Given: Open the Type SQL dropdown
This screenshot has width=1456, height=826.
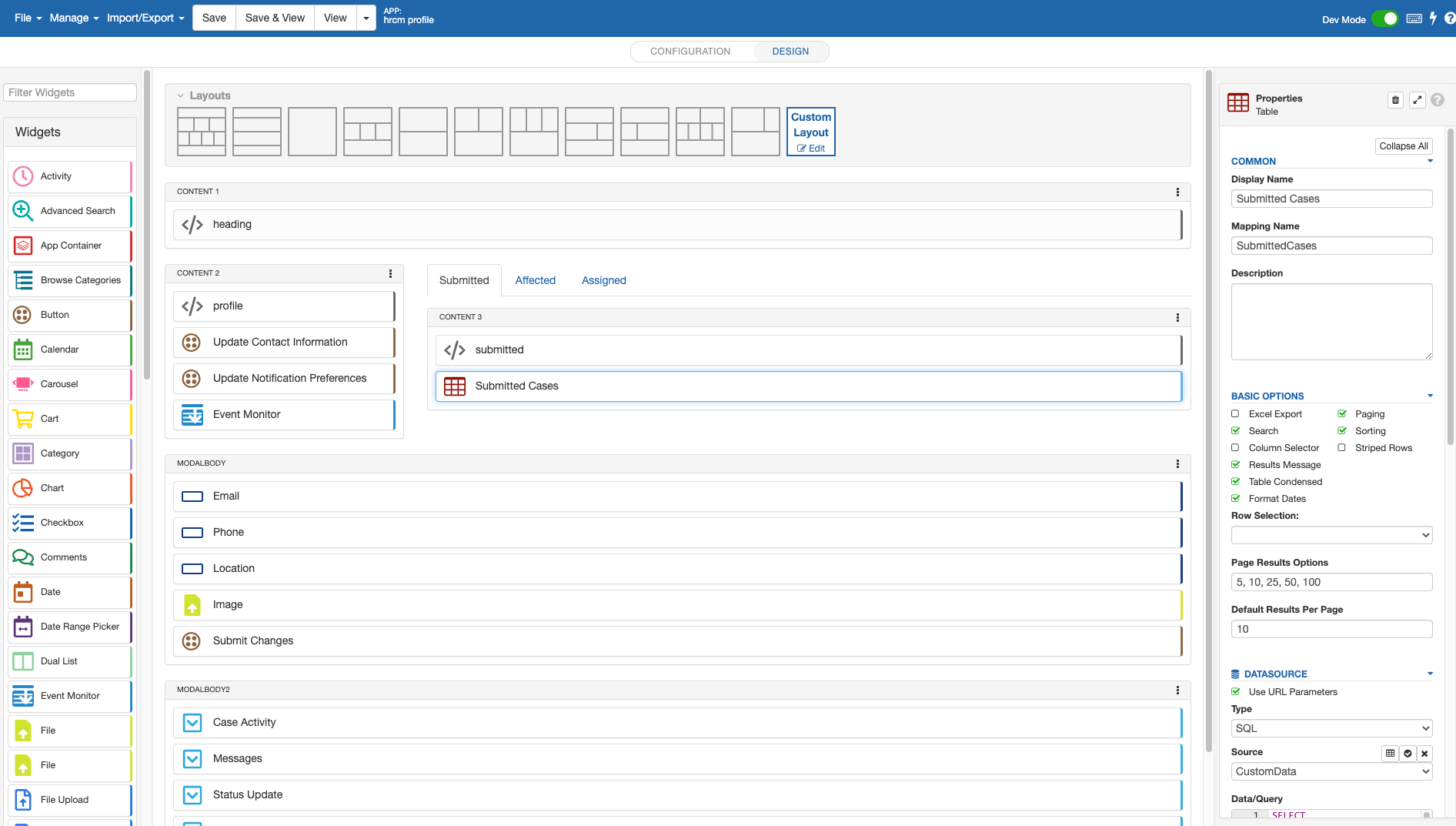Looking at the screenshot, I should 1331,728.
